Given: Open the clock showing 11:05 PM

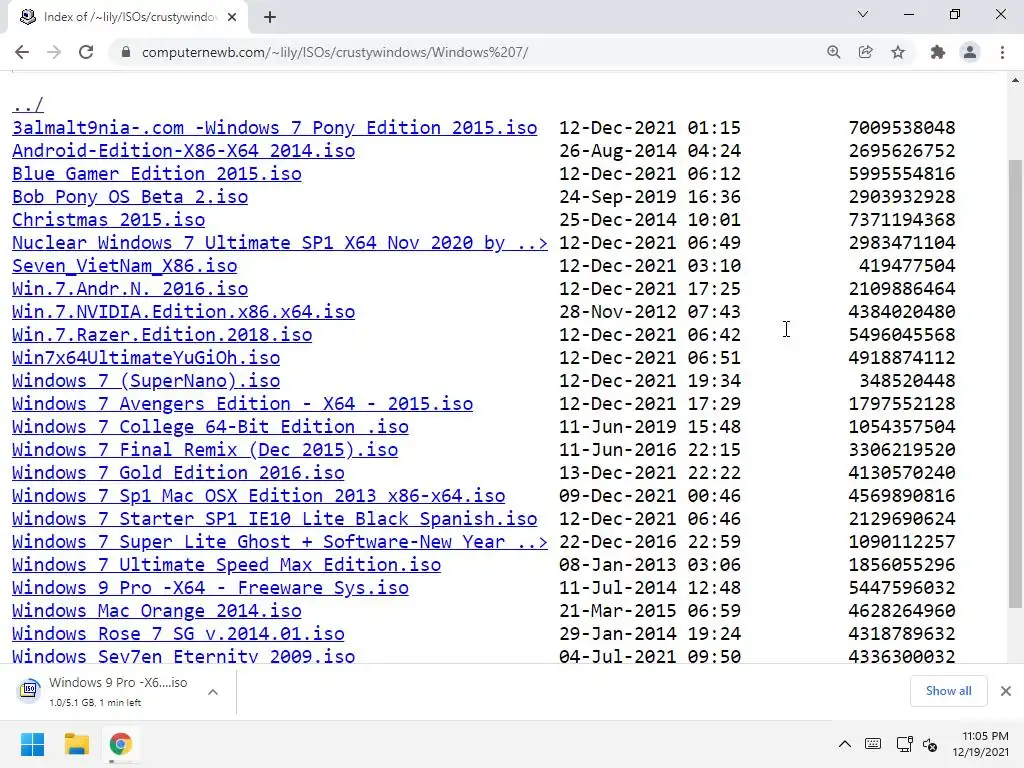Looking at the screenshot, I should click(980, 744).
